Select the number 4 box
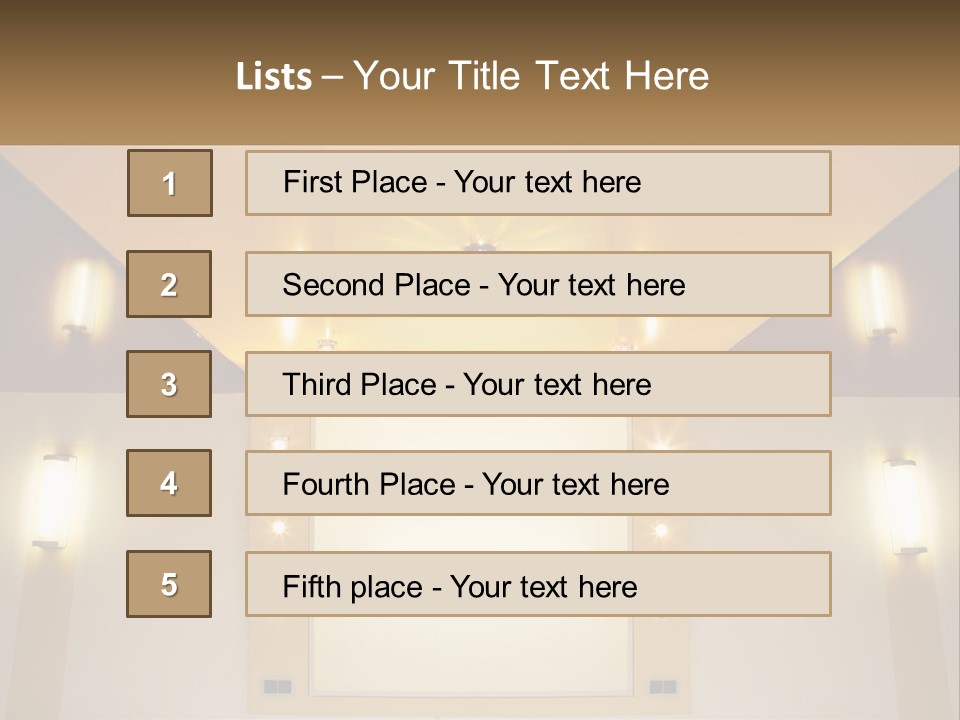Viewport: 960px width, 720px height. (x=169, y=483)
